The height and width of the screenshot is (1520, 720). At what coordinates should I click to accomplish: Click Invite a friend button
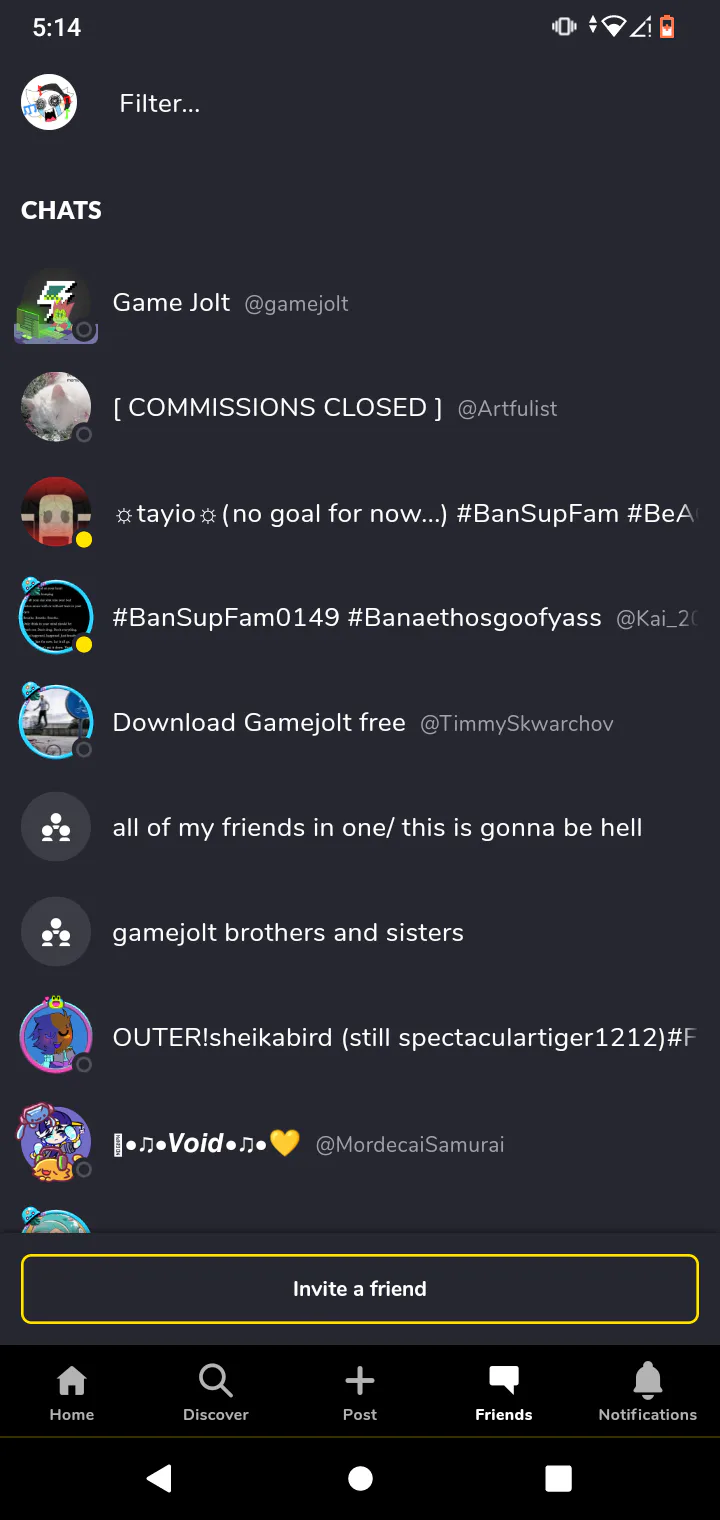pos(360,1289)
